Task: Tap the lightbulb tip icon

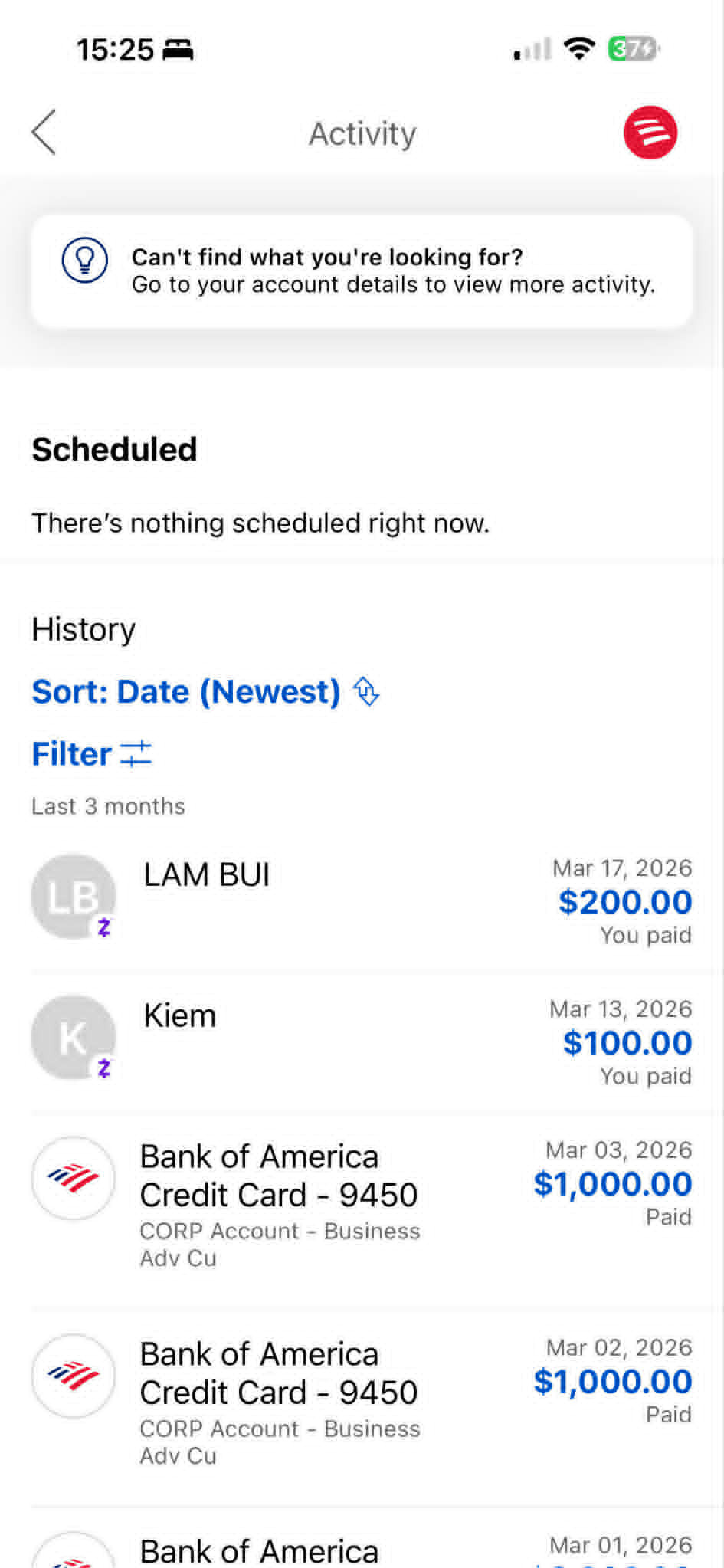Action: point(84,261)
